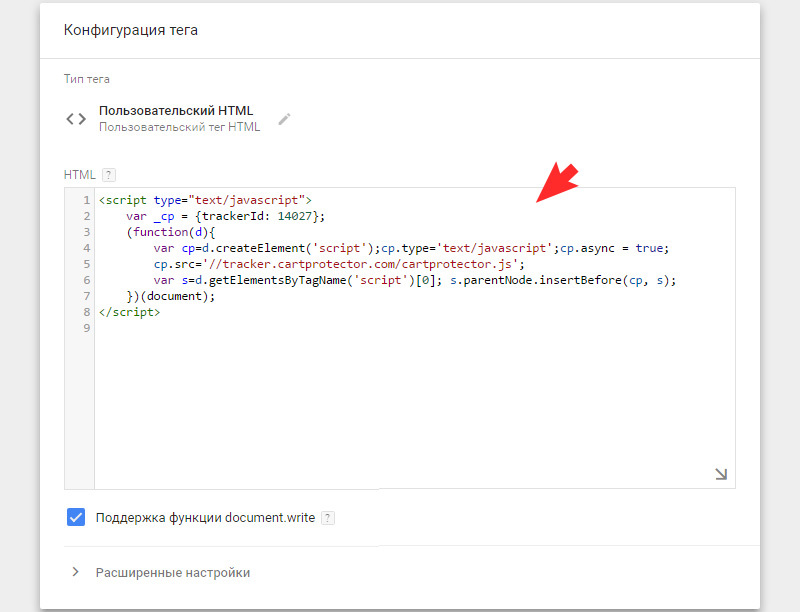Toggle the document.write support checkbox
The height and width of the screenshot is (612, 800).
pyautogui.click(x=76, y=517)
